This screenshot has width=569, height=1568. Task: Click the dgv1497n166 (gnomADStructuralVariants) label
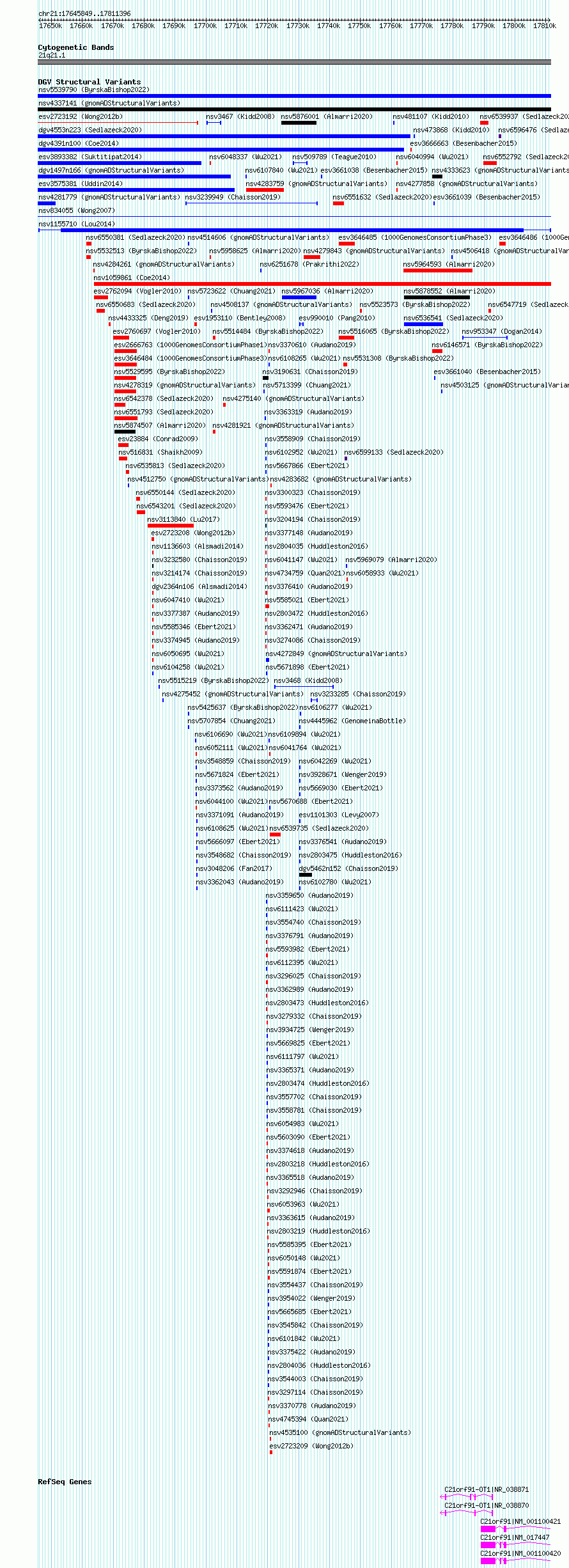tap(111, 170)
